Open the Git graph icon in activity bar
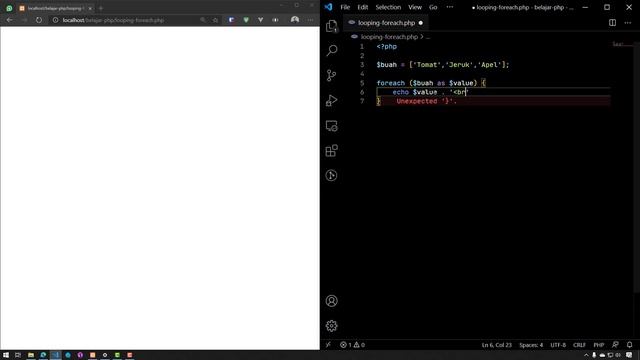Viewport: 640px width, 360px height. tap(331, 175)
